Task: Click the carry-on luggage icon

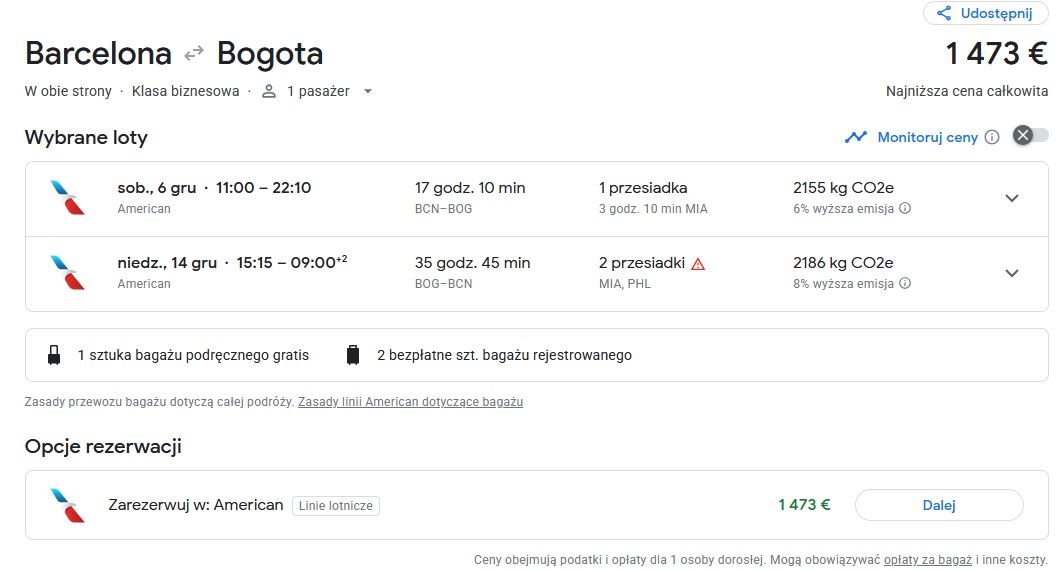Action: (x=54, y=355)
